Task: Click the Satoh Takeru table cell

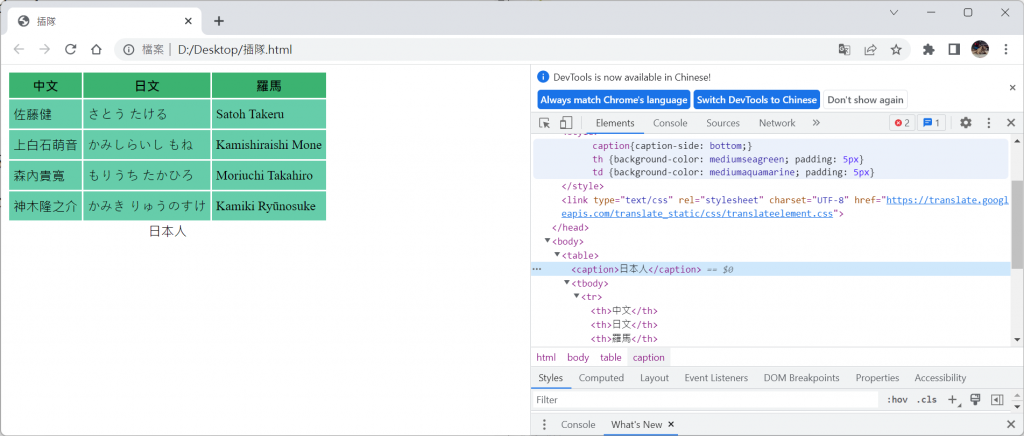Action: [268, 114]
